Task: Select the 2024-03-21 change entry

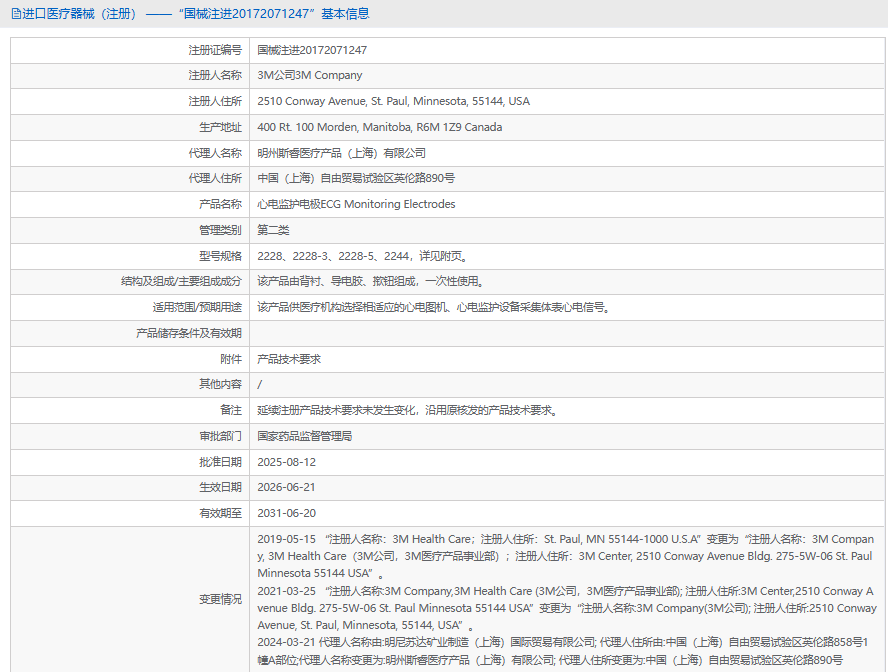Action: pos(563,651)
